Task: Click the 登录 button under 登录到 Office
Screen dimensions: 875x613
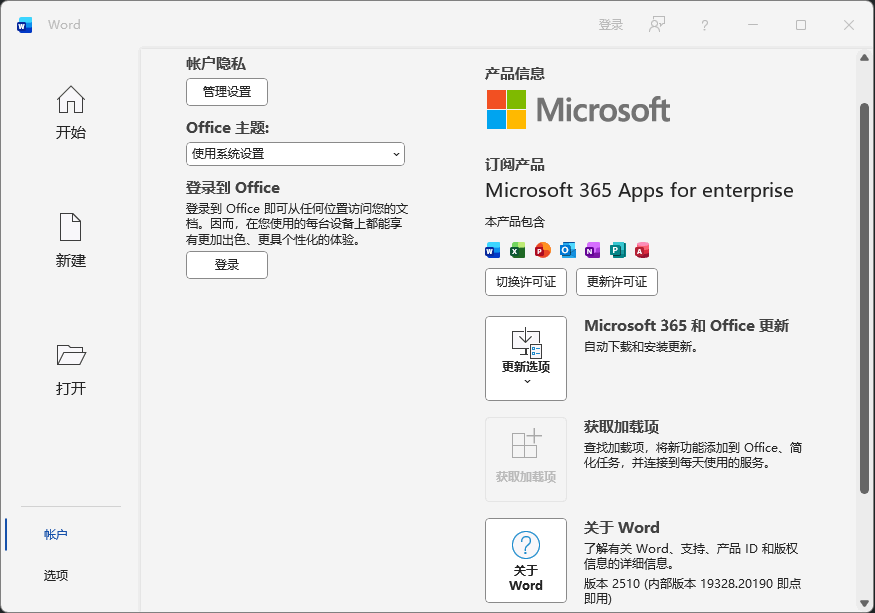Action: click(x=227, y=265)
